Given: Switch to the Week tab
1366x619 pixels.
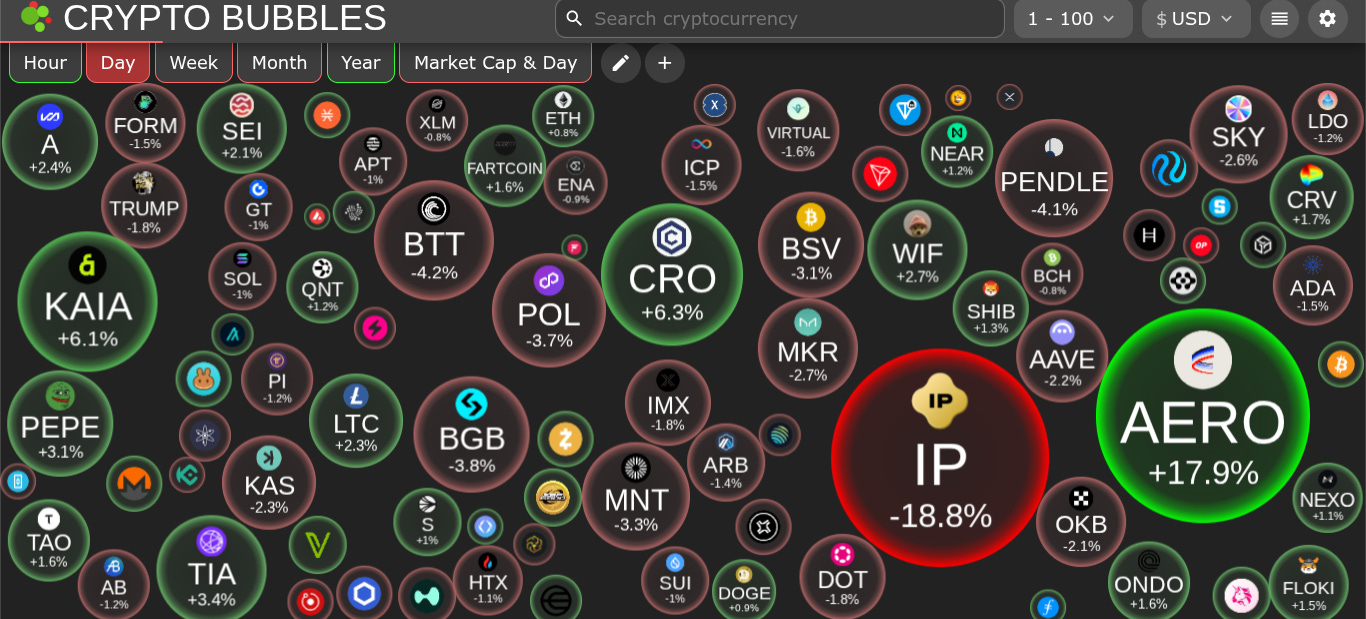Looking at the screenshot, I should point(194,62).
